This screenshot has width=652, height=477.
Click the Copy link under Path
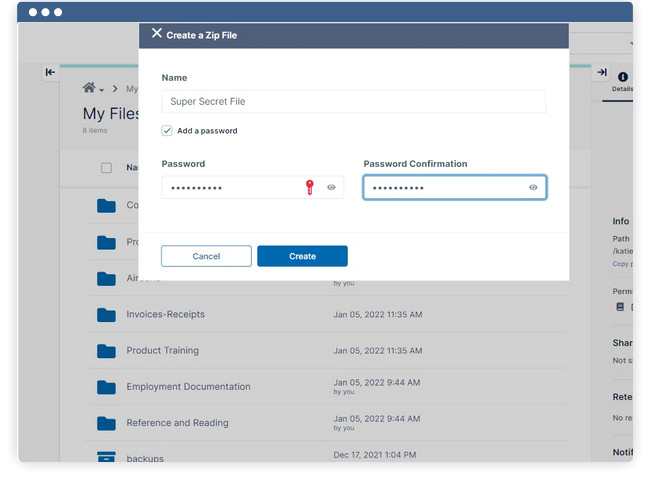622,264
